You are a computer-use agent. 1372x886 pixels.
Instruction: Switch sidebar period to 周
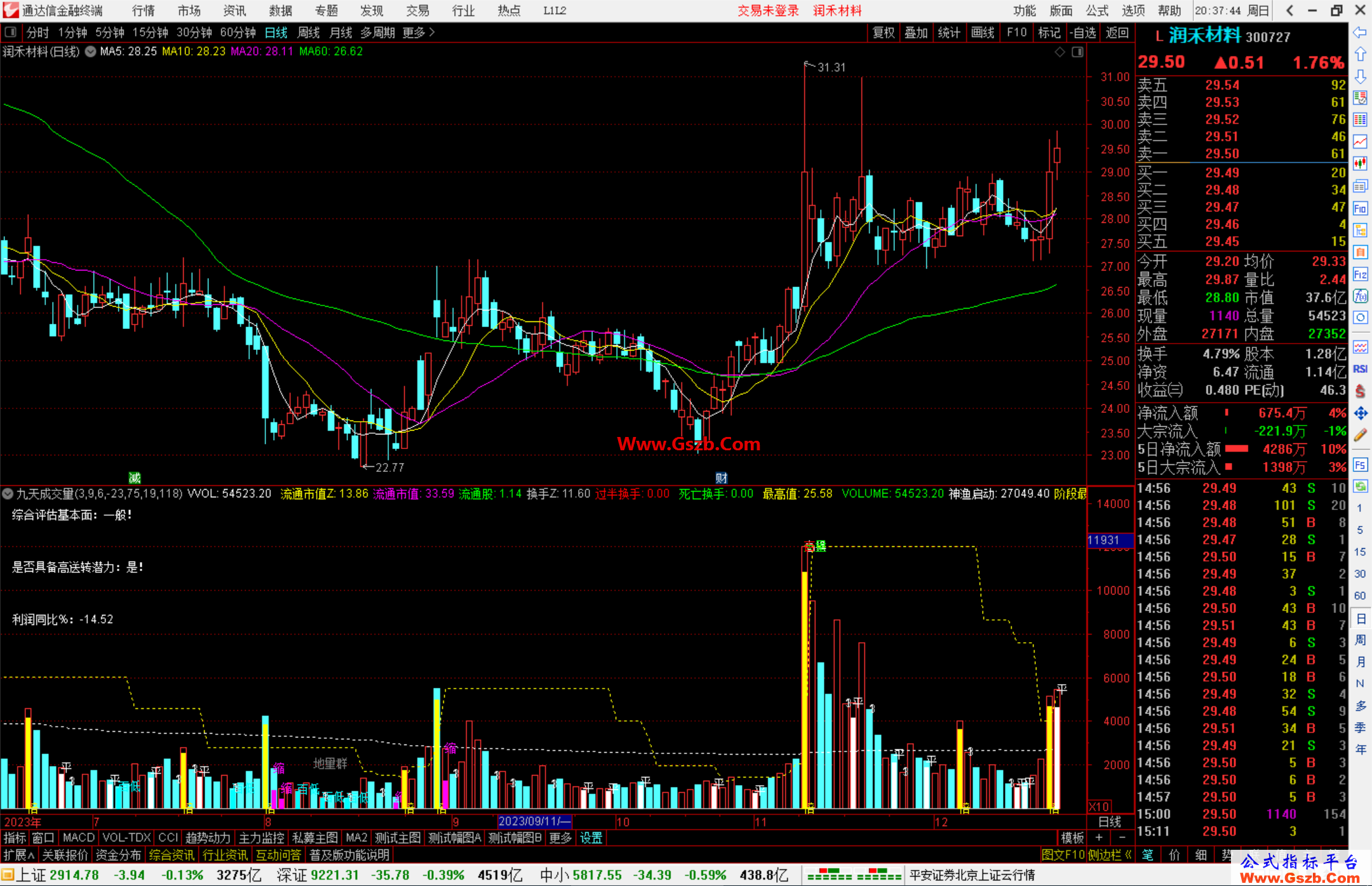[x=1360, y=640]
